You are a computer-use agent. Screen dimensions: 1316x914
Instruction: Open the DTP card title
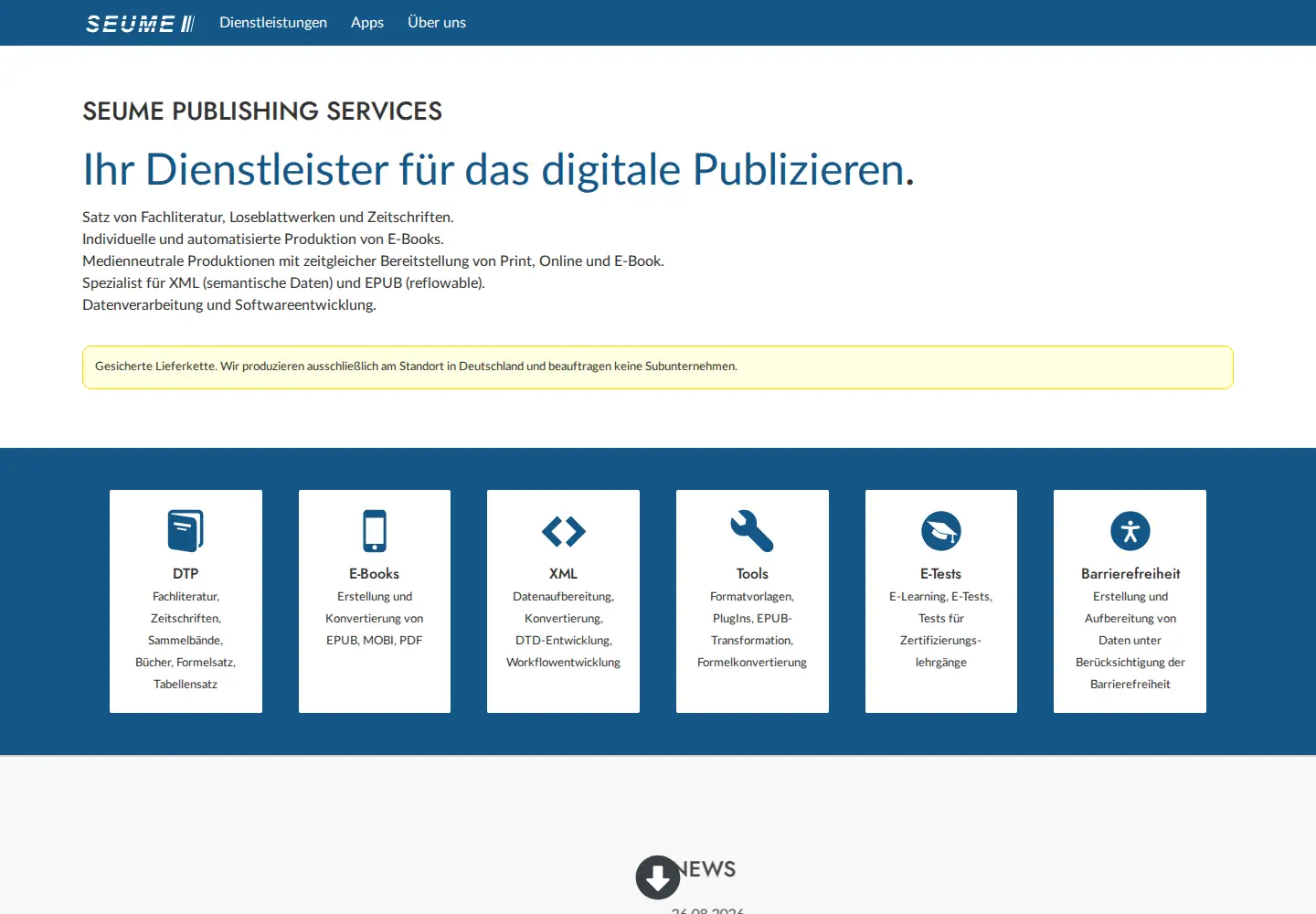[x=186, y=574]
